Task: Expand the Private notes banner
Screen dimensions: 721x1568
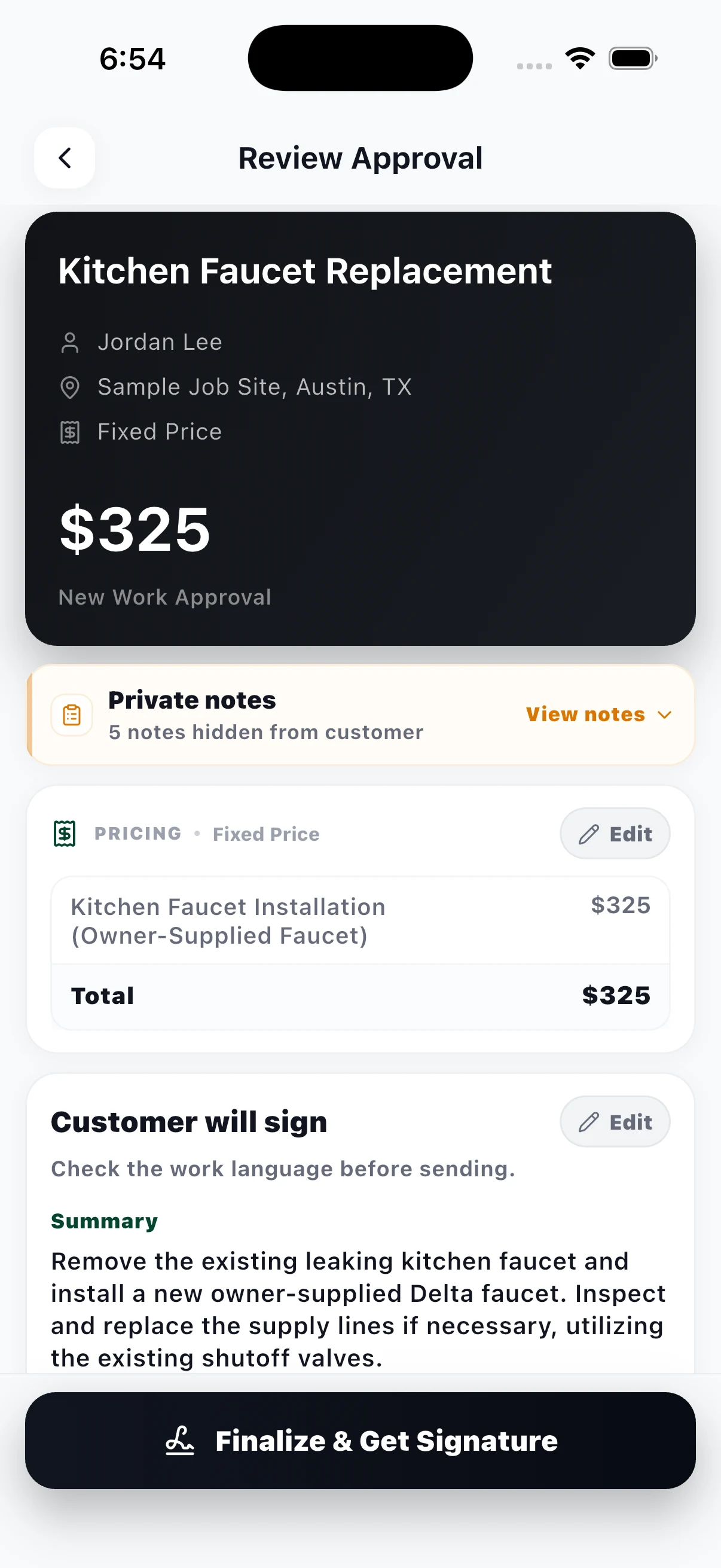Action: (360, 715)
